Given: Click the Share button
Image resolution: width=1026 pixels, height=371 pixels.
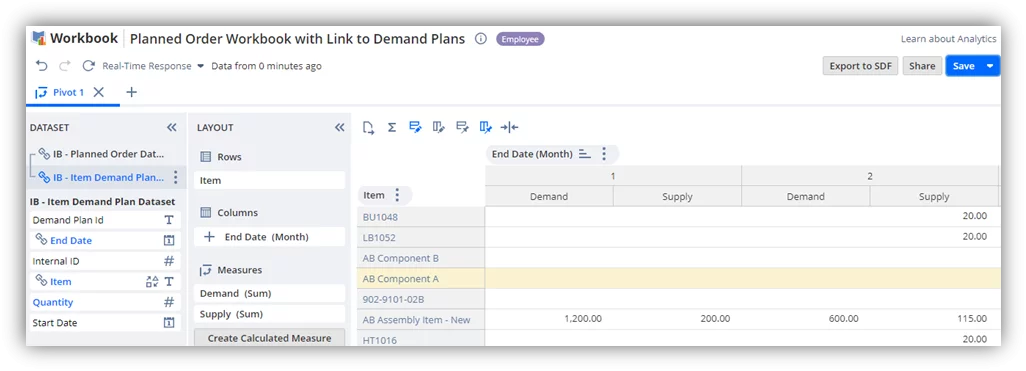Looking at the screenshot, I should click(x=922, y=66).
